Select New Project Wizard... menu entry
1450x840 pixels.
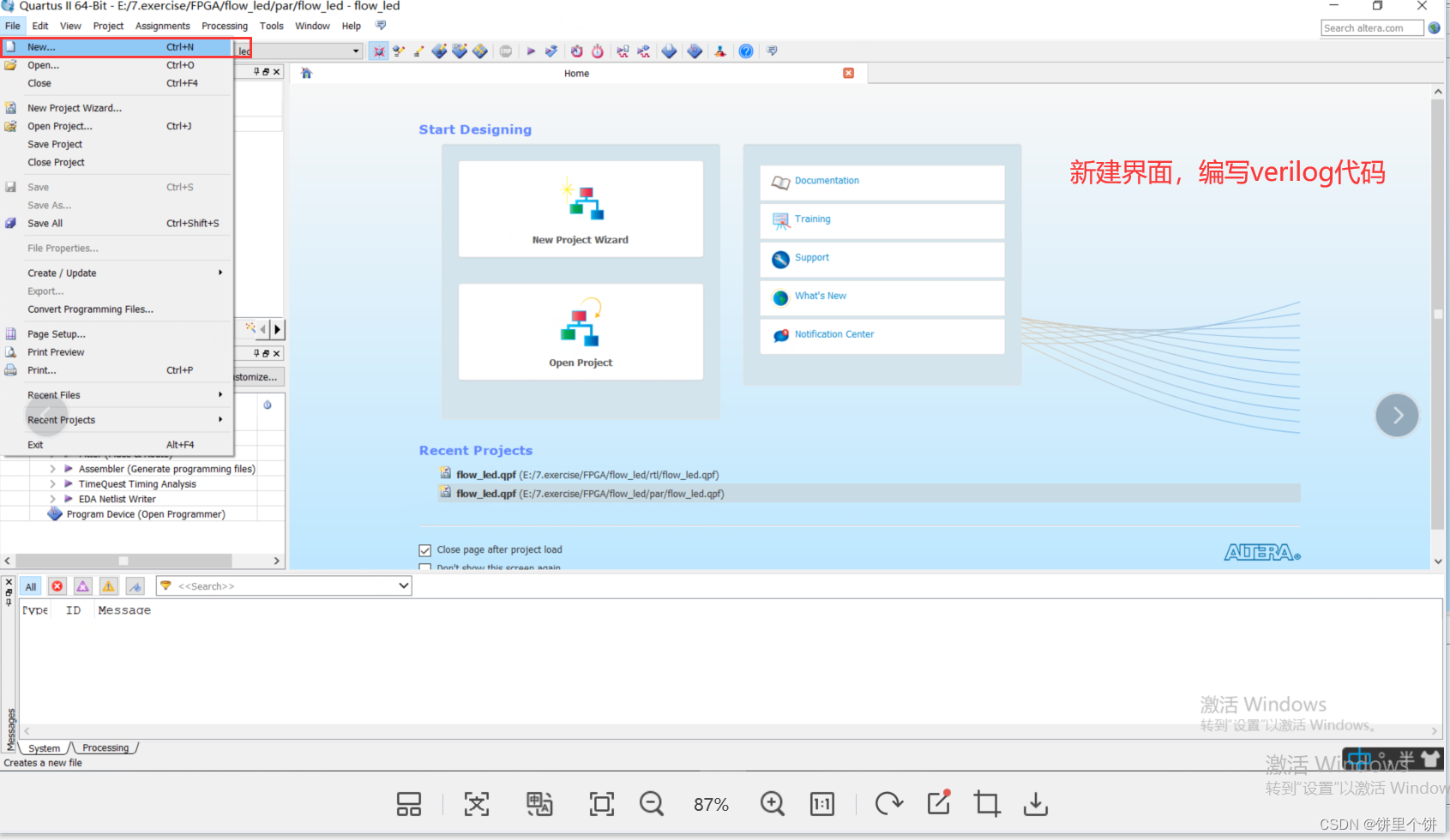(117, 108)
